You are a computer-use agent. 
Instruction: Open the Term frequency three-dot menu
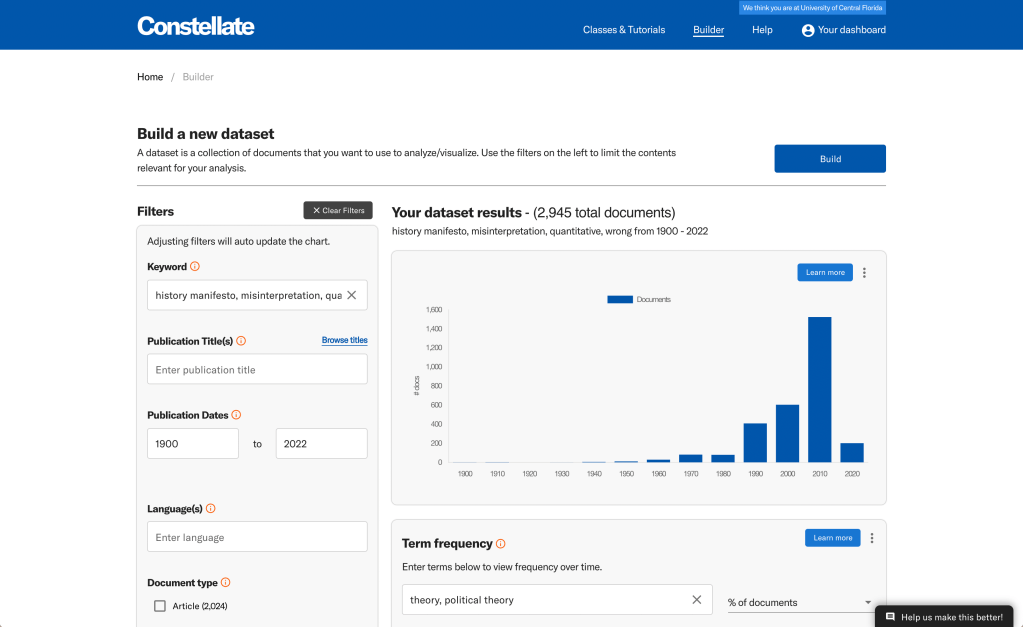(x=871, y=538)
